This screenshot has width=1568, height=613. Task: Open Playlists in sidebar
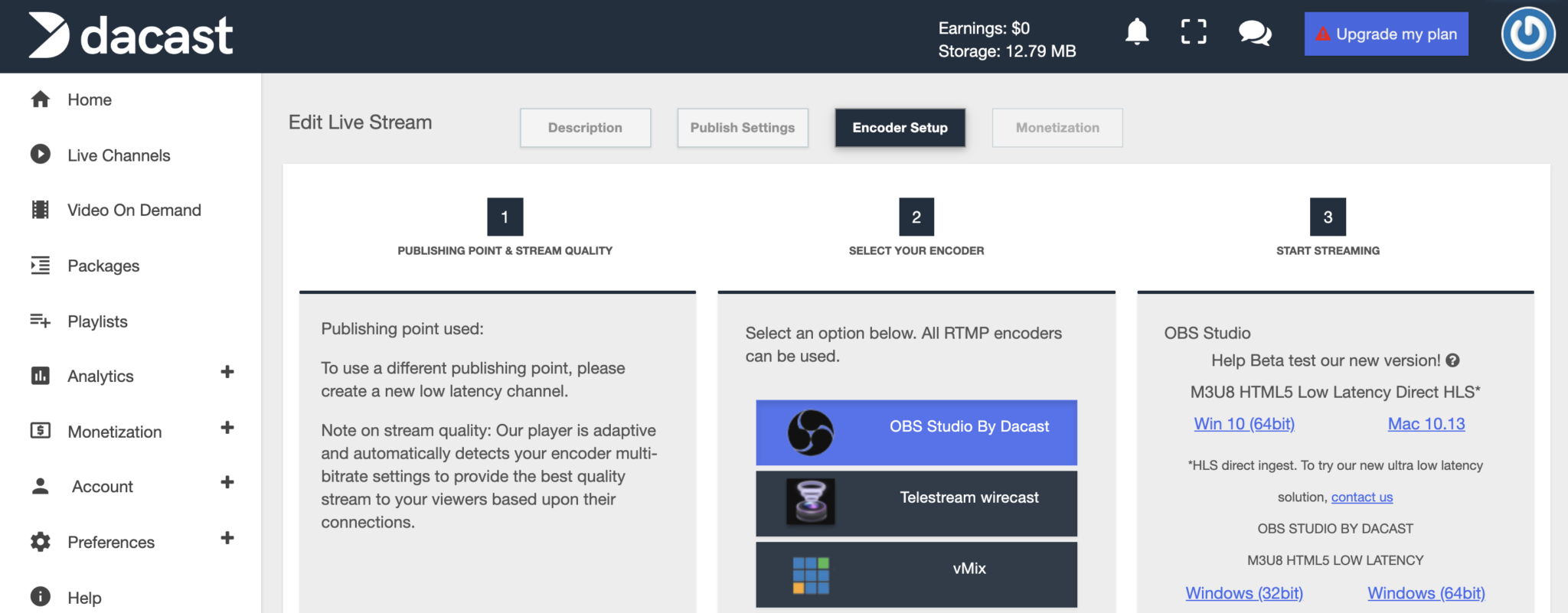(x=97, y=321)
